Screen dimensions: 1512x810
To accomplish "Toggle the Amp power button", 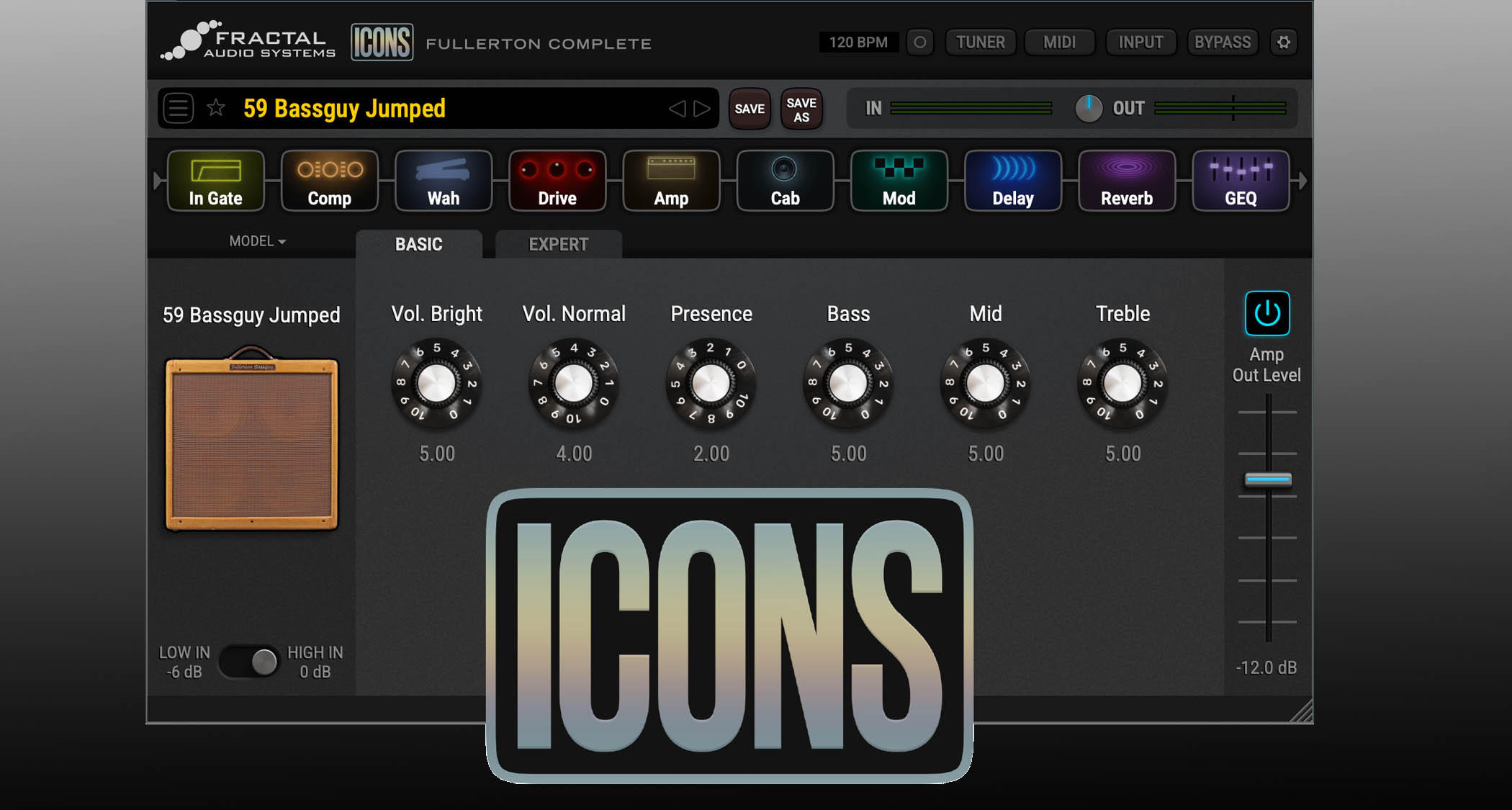I will 1266,313.
